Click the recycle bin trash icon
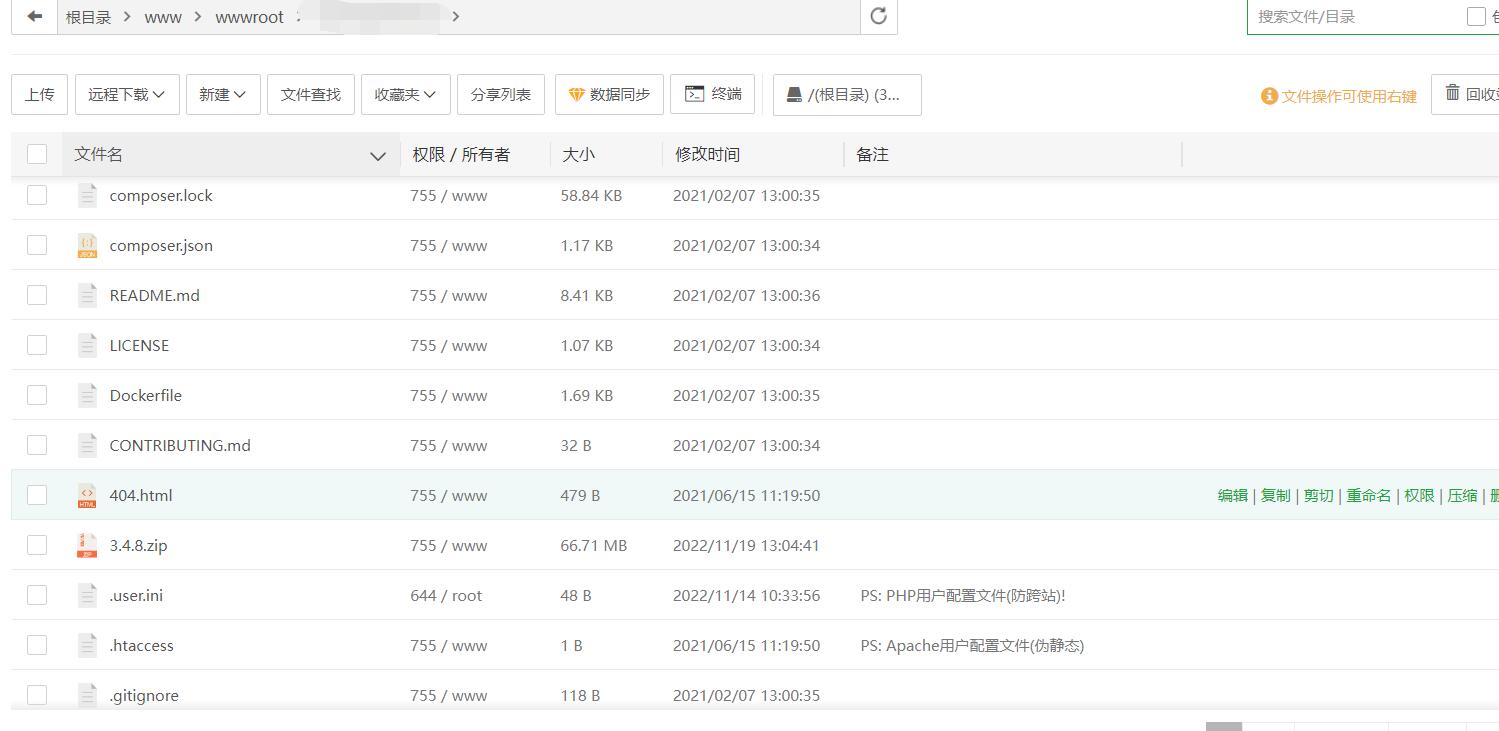Image resolution: width=1499 pixels, height=731 pixels. pos(1452,93)
